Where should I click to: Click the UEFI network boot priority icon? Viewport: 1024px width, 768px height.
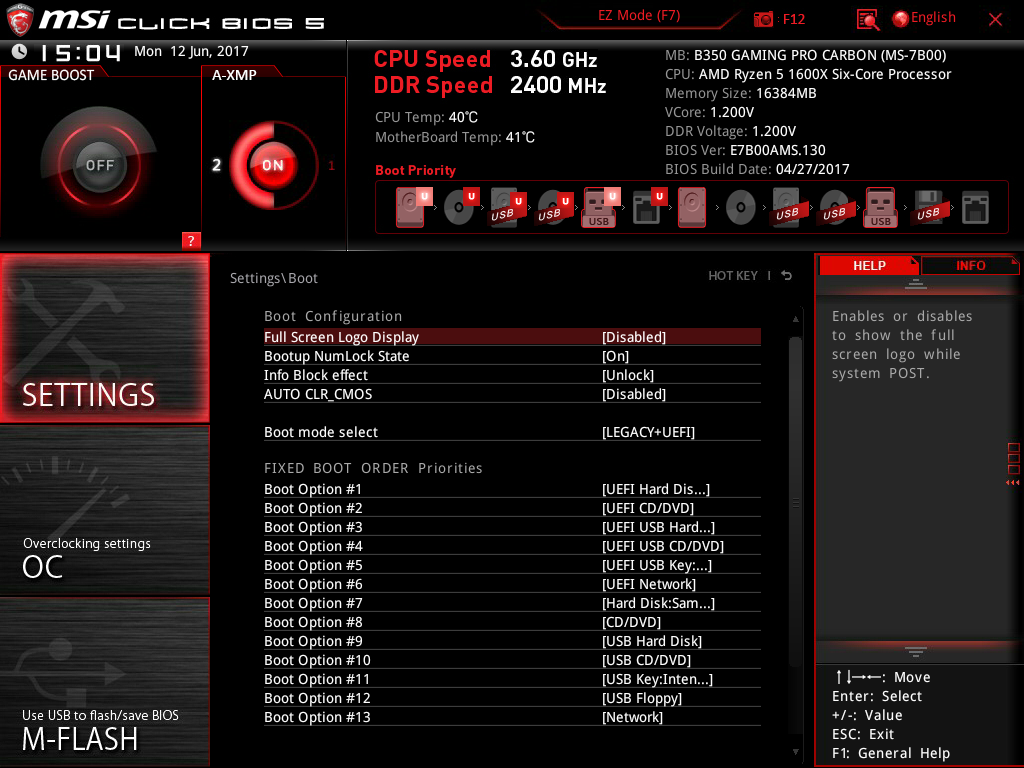648,207
